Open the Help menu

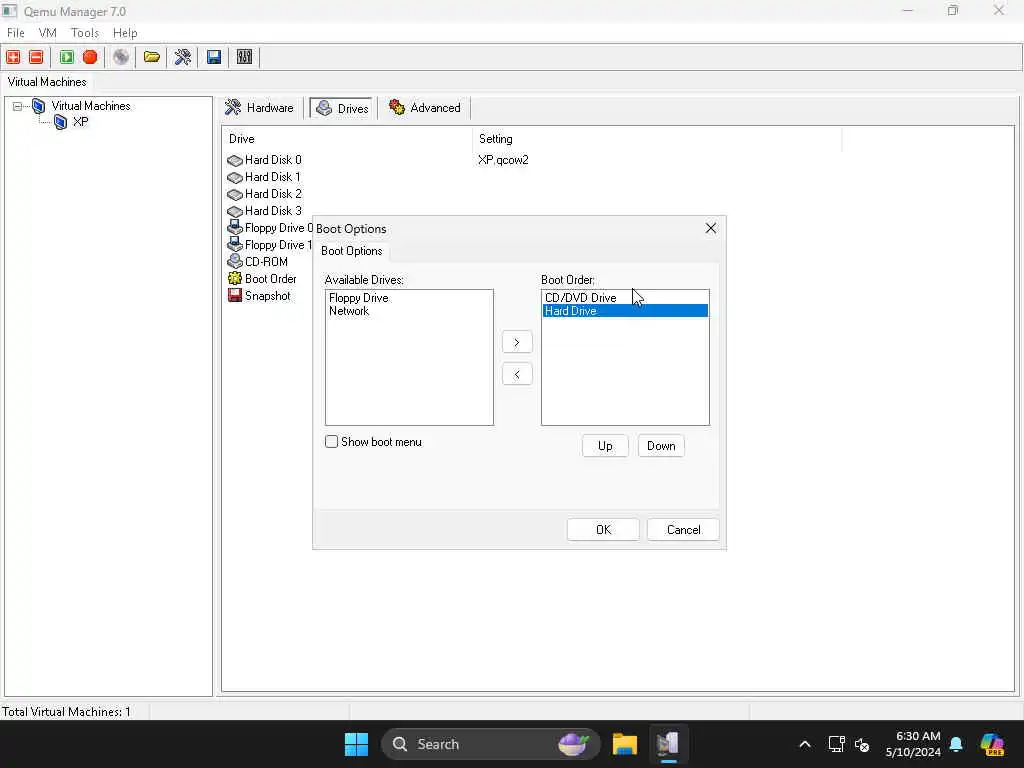tap(125, 33)
